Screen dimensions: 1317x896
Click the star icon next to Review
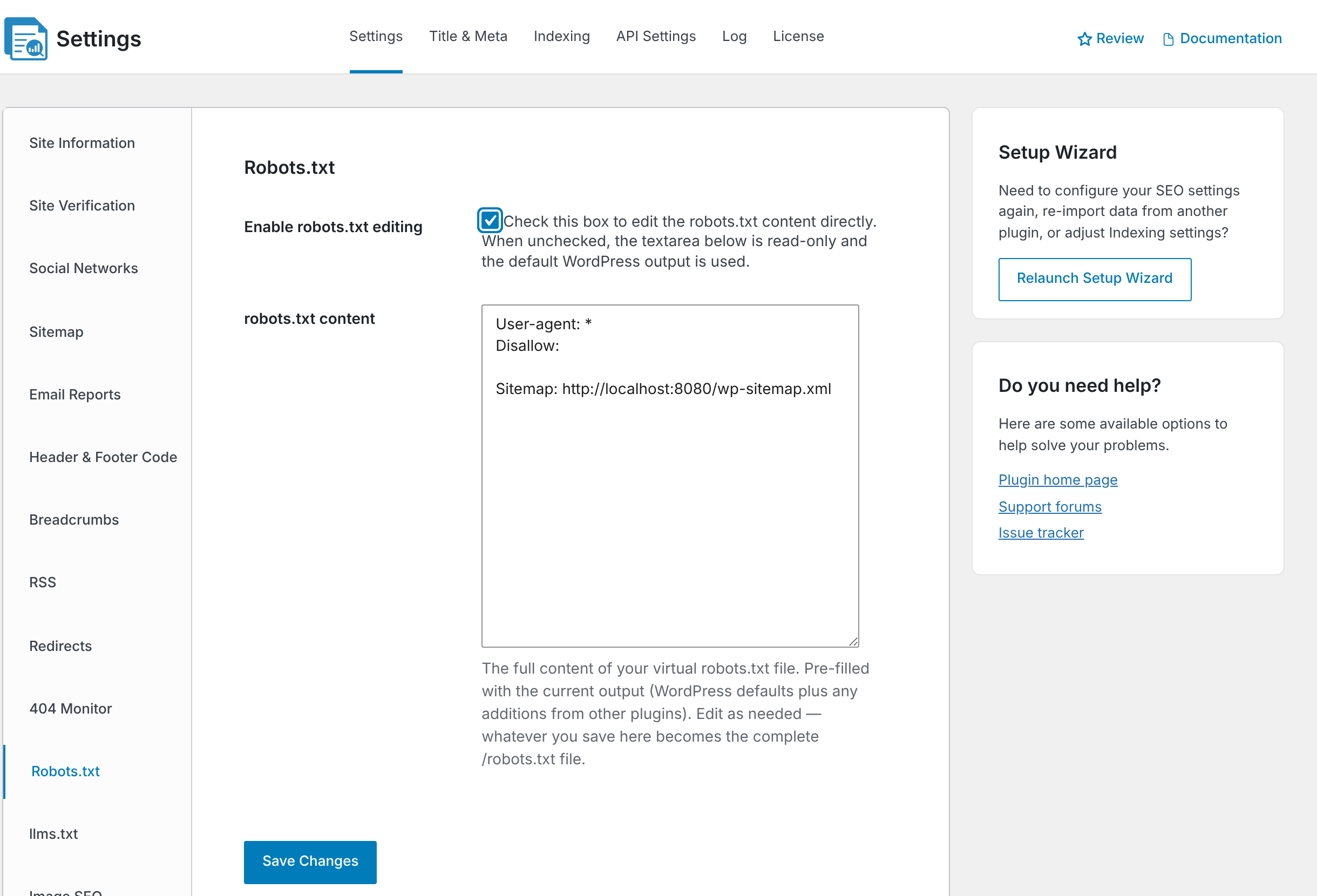1084,39
